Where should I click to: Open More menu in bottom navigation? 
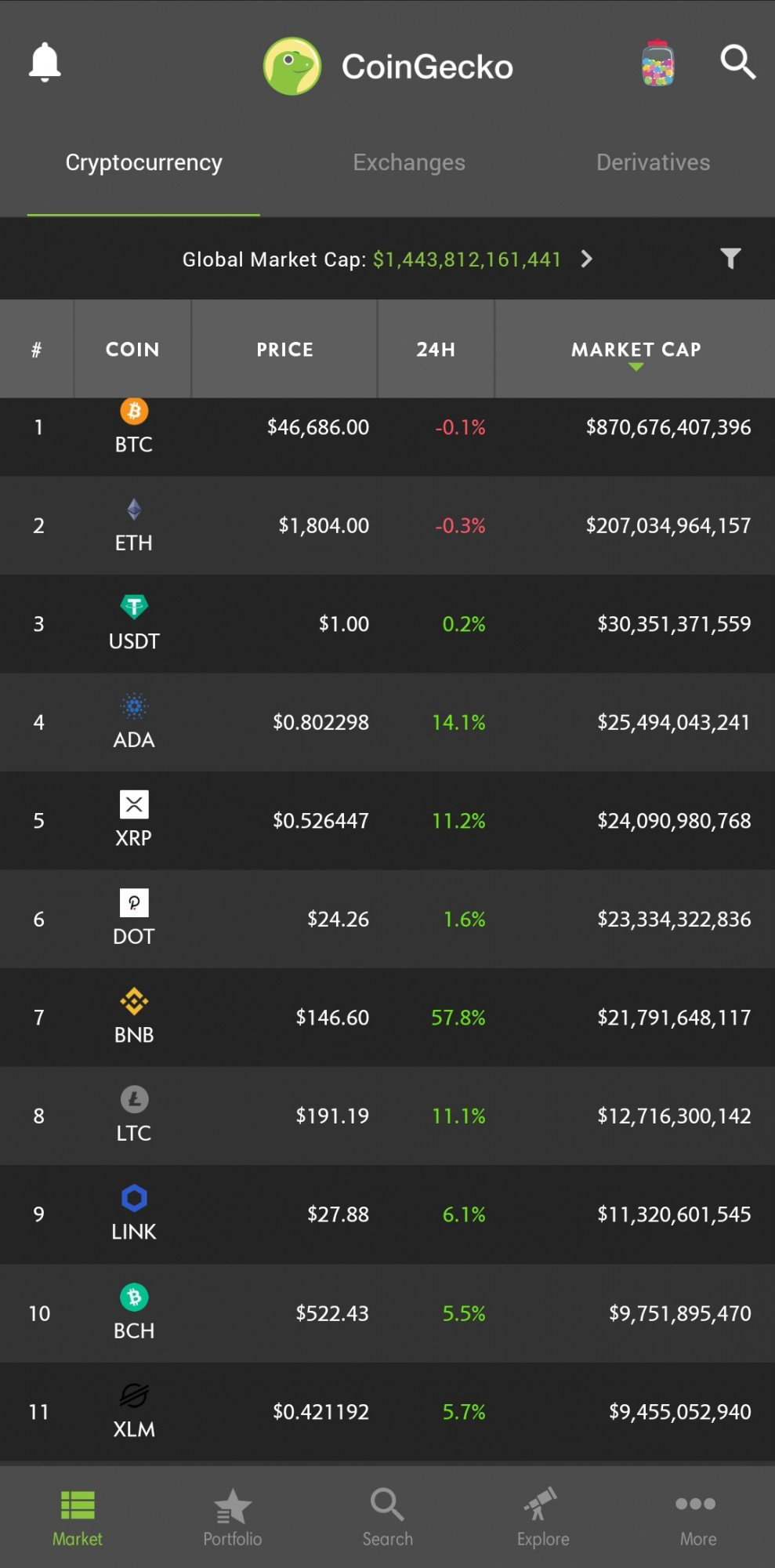tap(697, 1518)
